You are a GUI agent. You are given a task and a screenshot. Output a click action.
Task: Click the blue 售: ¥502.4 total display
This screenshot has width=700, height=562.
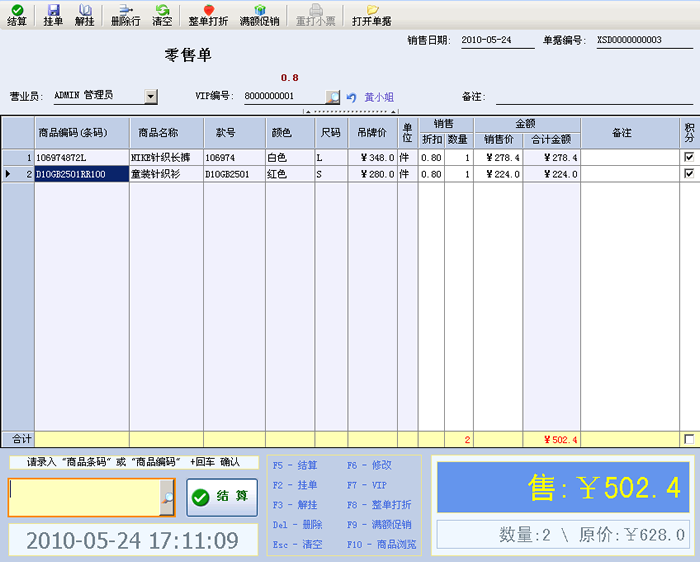pyautogui.click(x=563, y=487)
